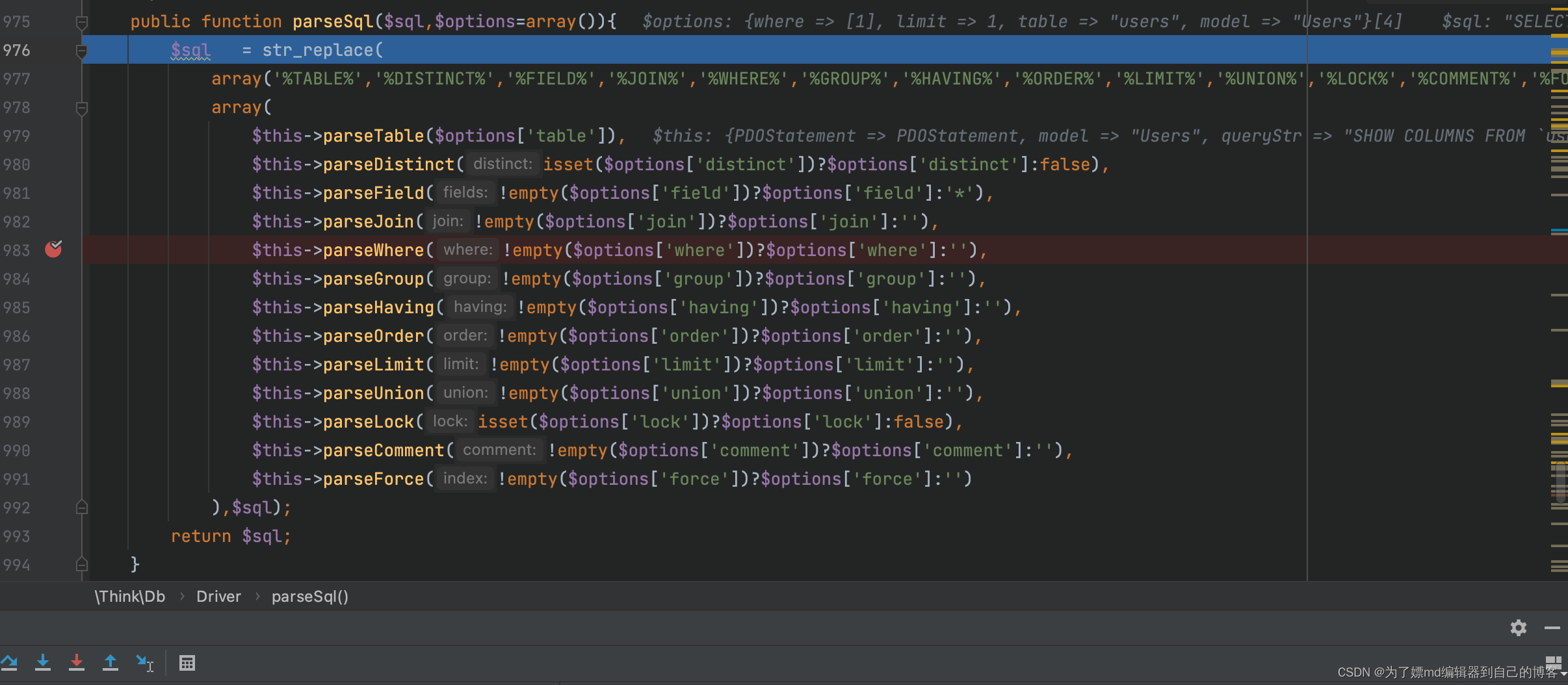Click the 'where:' parameter hint

point(468,250)
